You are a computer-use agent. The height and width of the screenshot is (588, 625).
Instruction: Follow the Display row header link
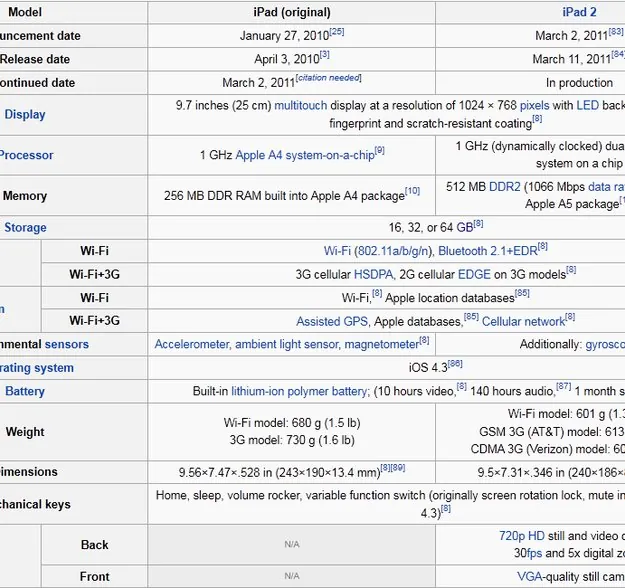coord(25,115)
